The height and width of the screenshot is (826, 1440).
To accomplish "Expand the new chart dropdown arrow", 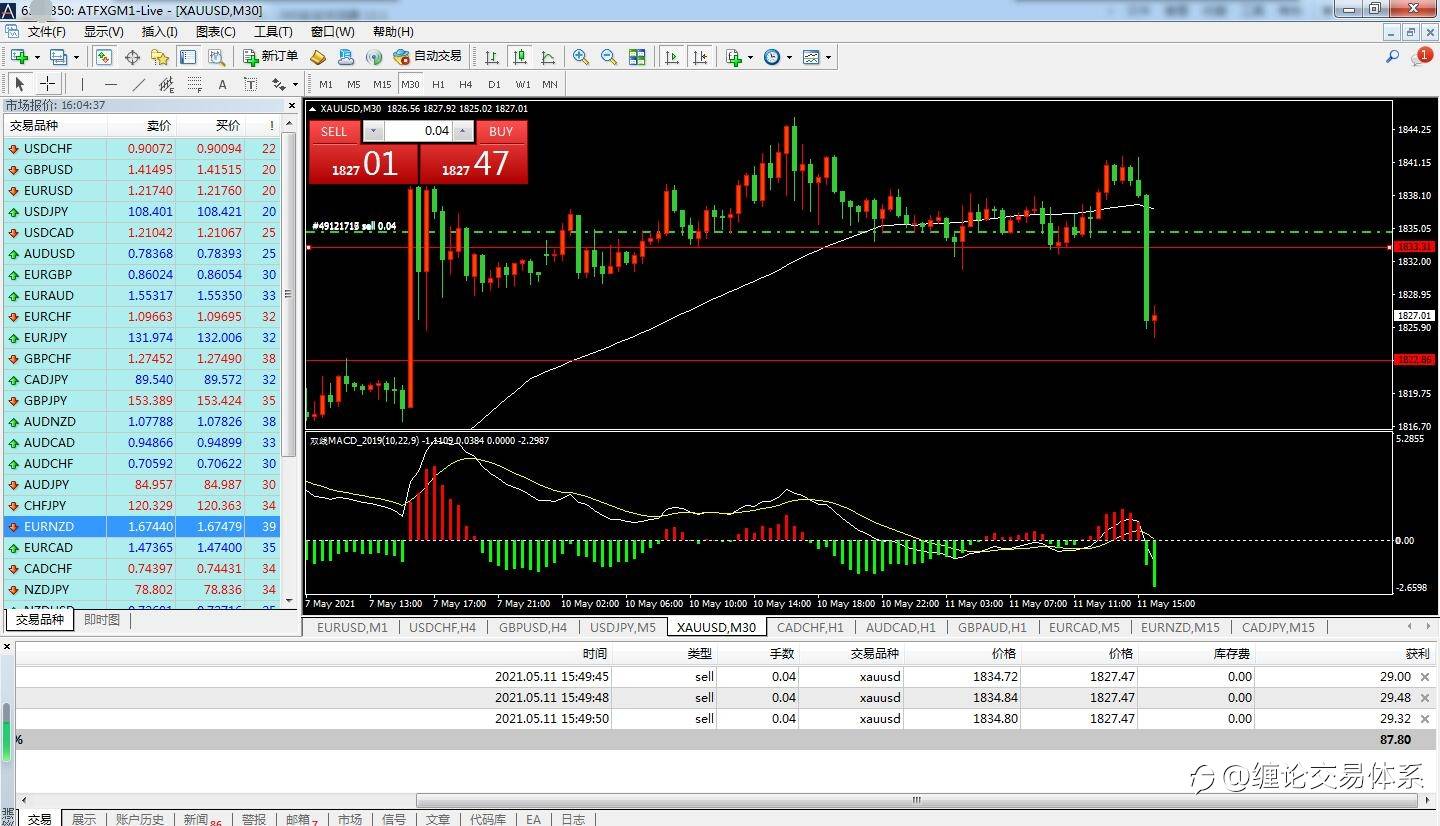I will coord(35,58).
